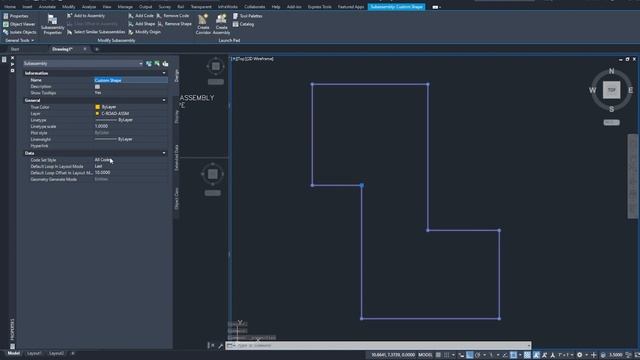640x360 pixels.
Task: Collapse the Data section
Action: (164, 153)
